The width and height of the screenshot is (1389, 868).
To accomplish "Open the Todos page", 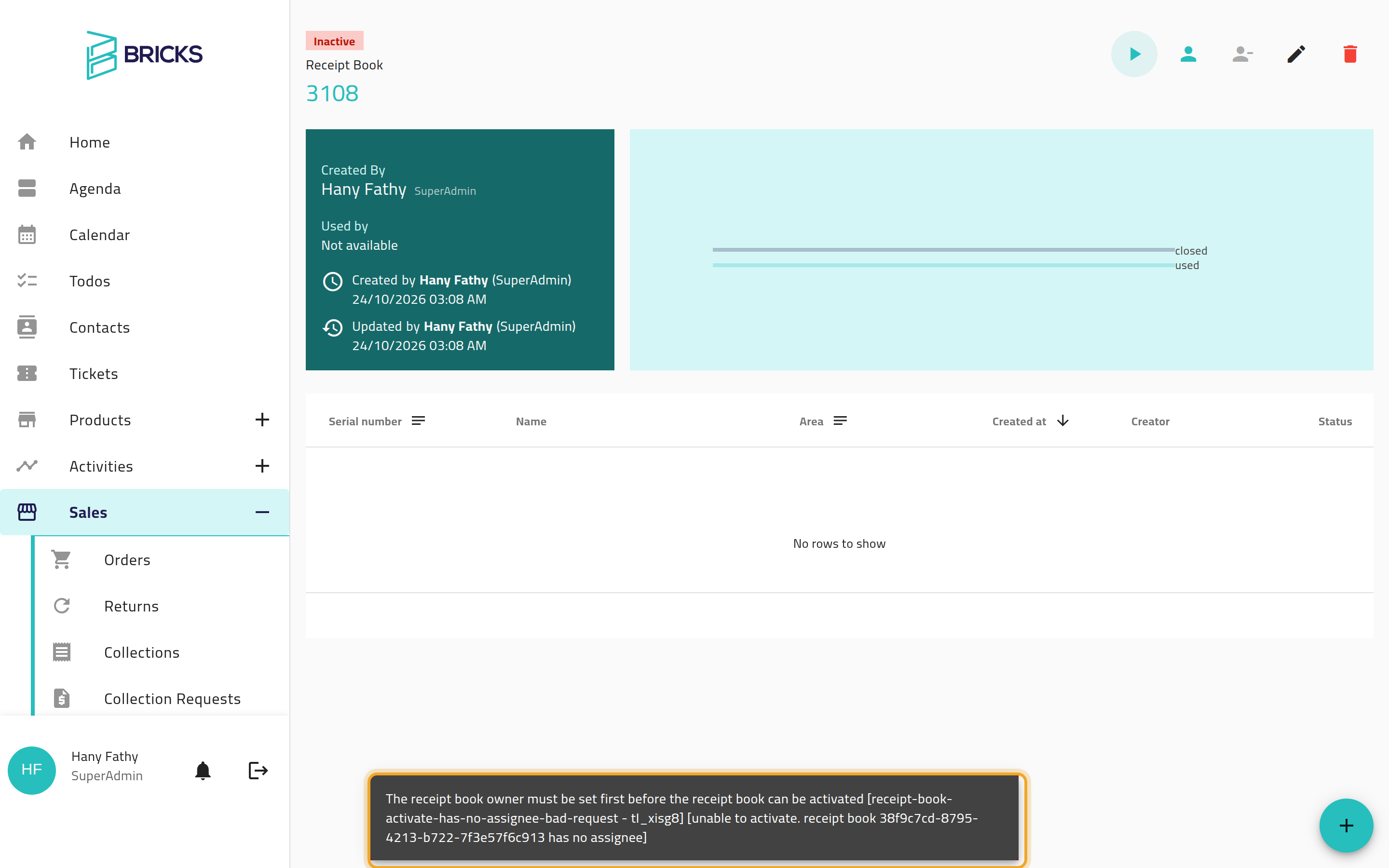I will point(145,281).
